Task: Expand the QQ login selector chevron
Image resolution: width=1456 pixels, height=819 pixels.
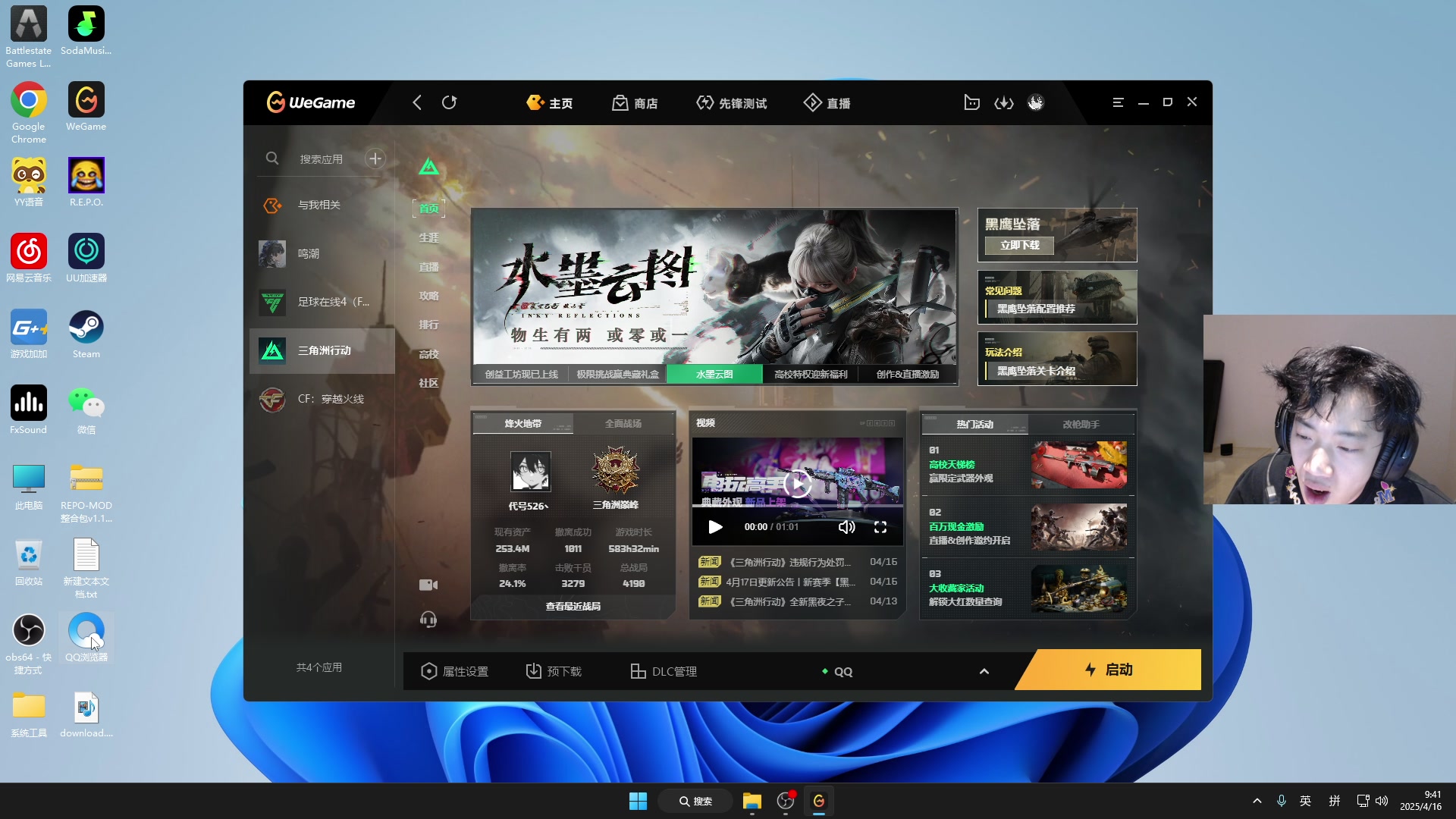Action: 984,672
